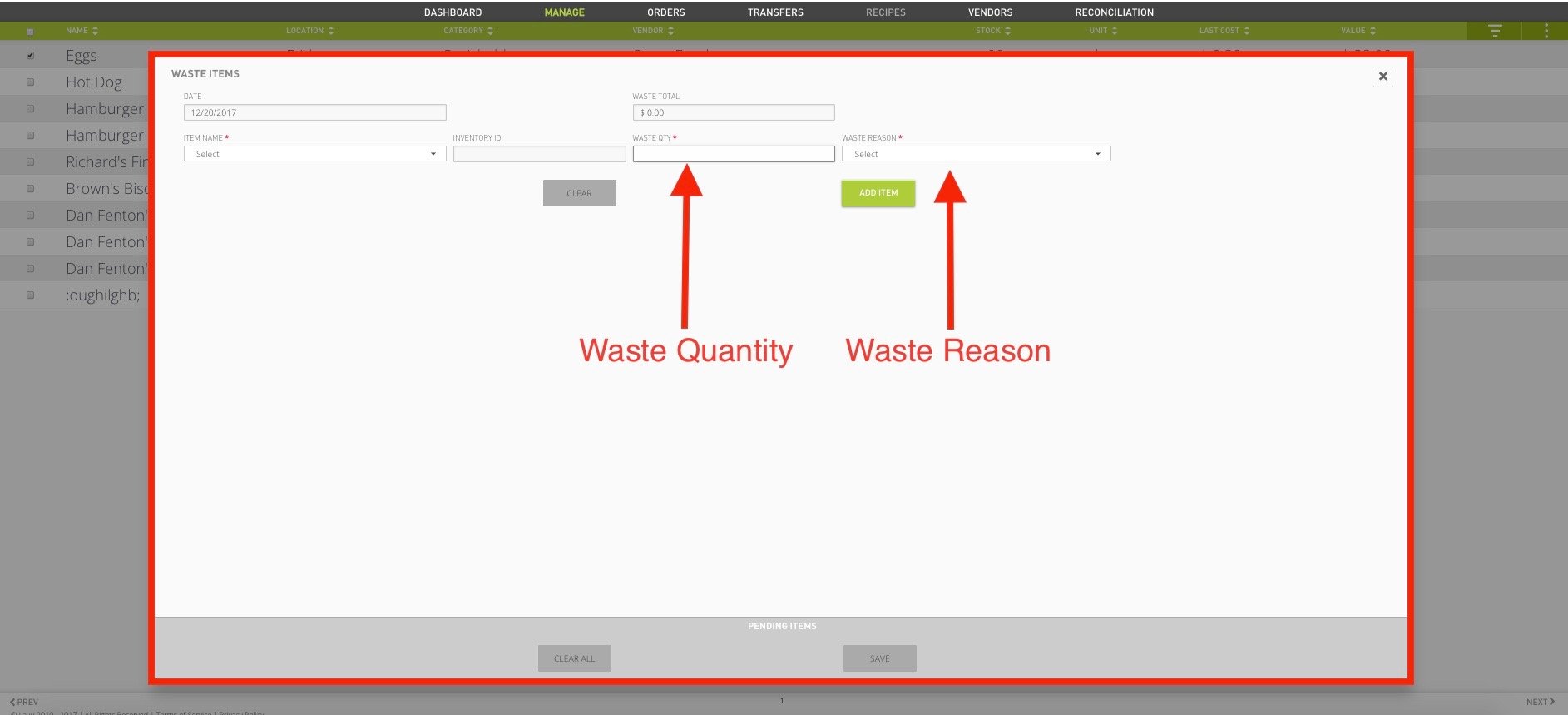
Task: Click the Inventory ID field
Action: [539, 154]
